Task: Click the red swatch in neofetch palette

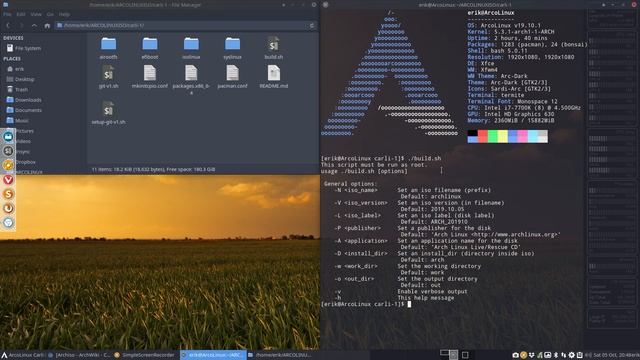Action: point(482,136)
